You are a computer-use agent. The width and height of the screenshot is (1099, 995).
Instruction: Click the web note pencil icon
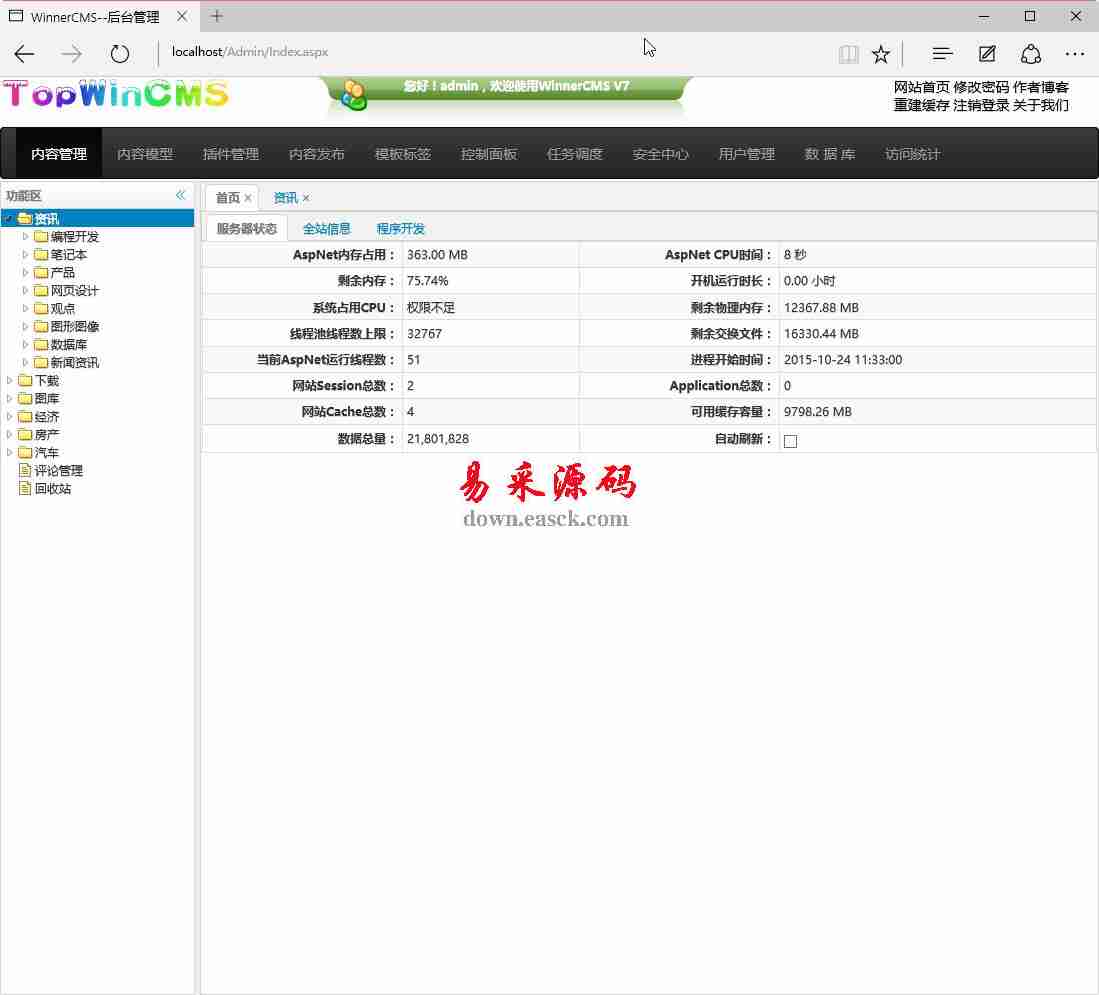pos(987,54)
